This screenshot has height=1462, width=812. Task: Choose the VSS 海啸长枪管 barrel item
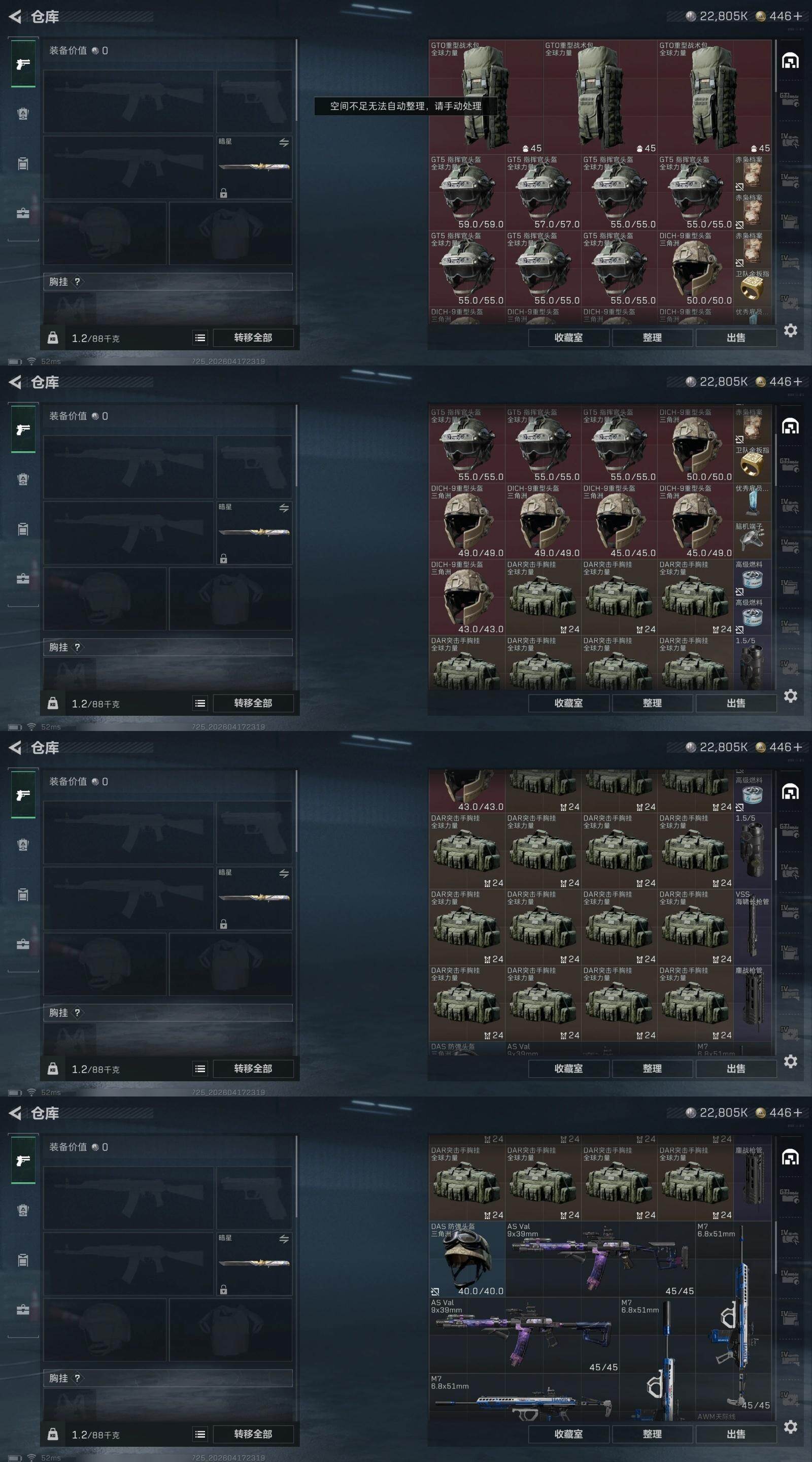tap(752, 927)
